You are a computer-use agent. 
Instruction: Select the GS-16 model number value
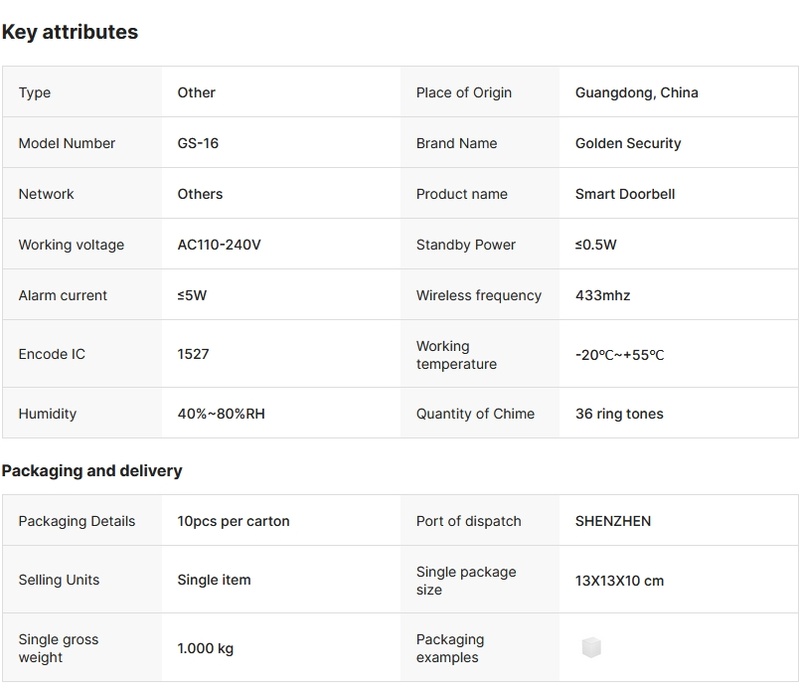pyautogui.click(x=198, y=143)
